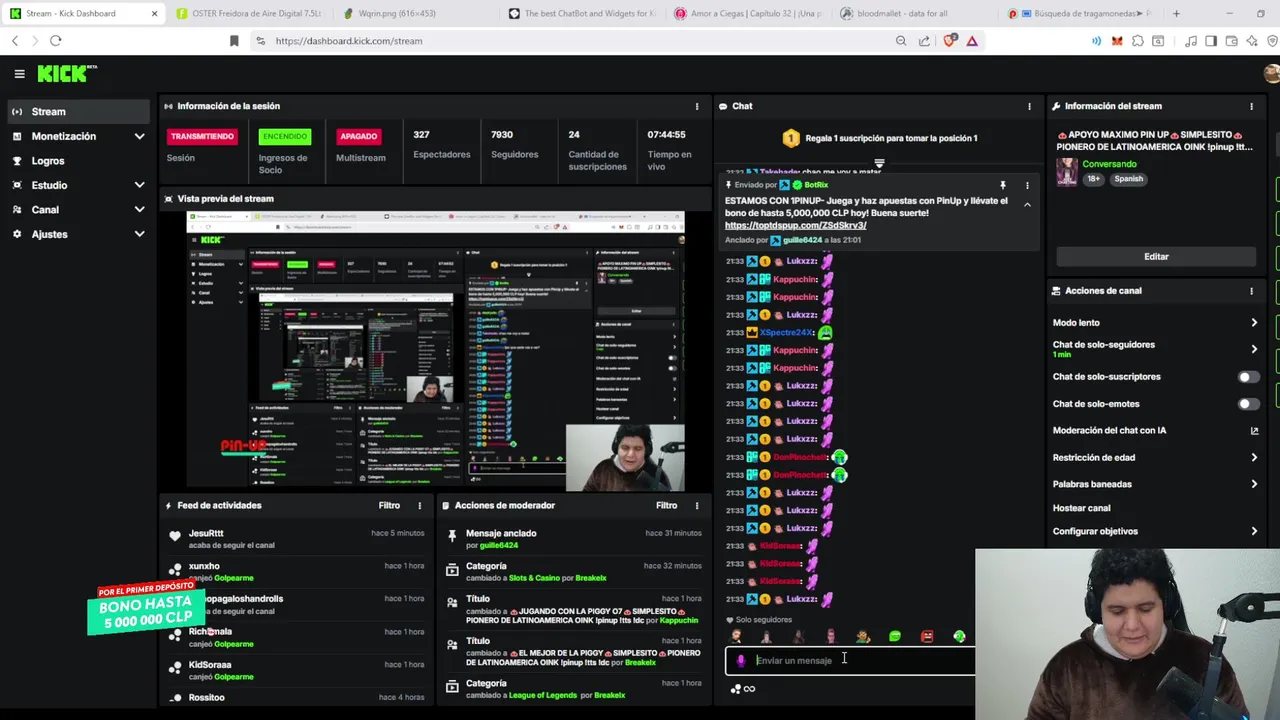Open the toptdspup.com link in pinned message
Screen dimensions: 1280x720
tap(795, 226)
